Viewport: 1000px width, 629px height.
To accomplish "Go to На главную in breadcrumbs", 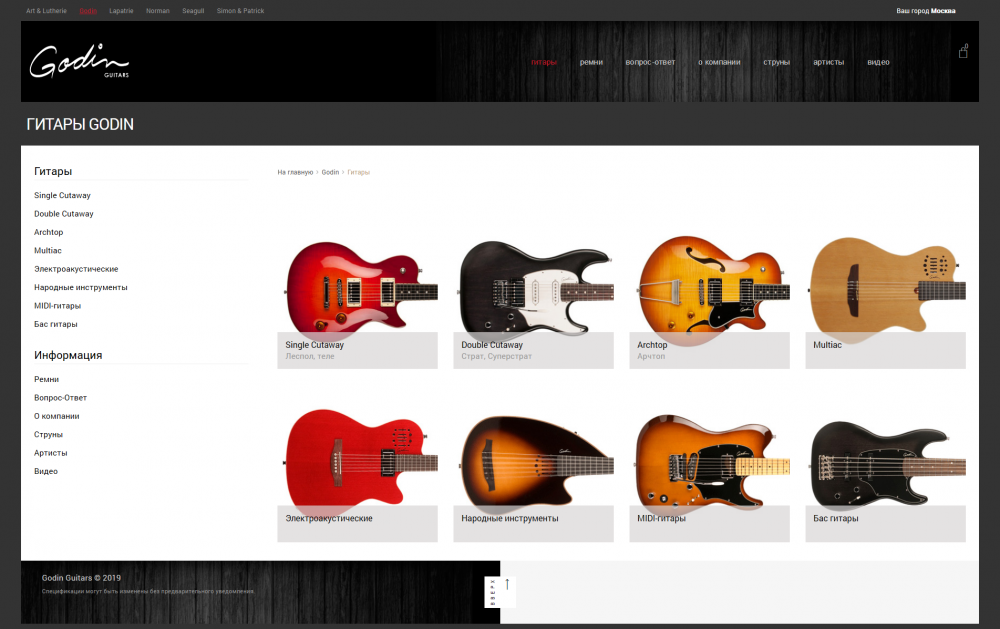I will tap(295, 172).
